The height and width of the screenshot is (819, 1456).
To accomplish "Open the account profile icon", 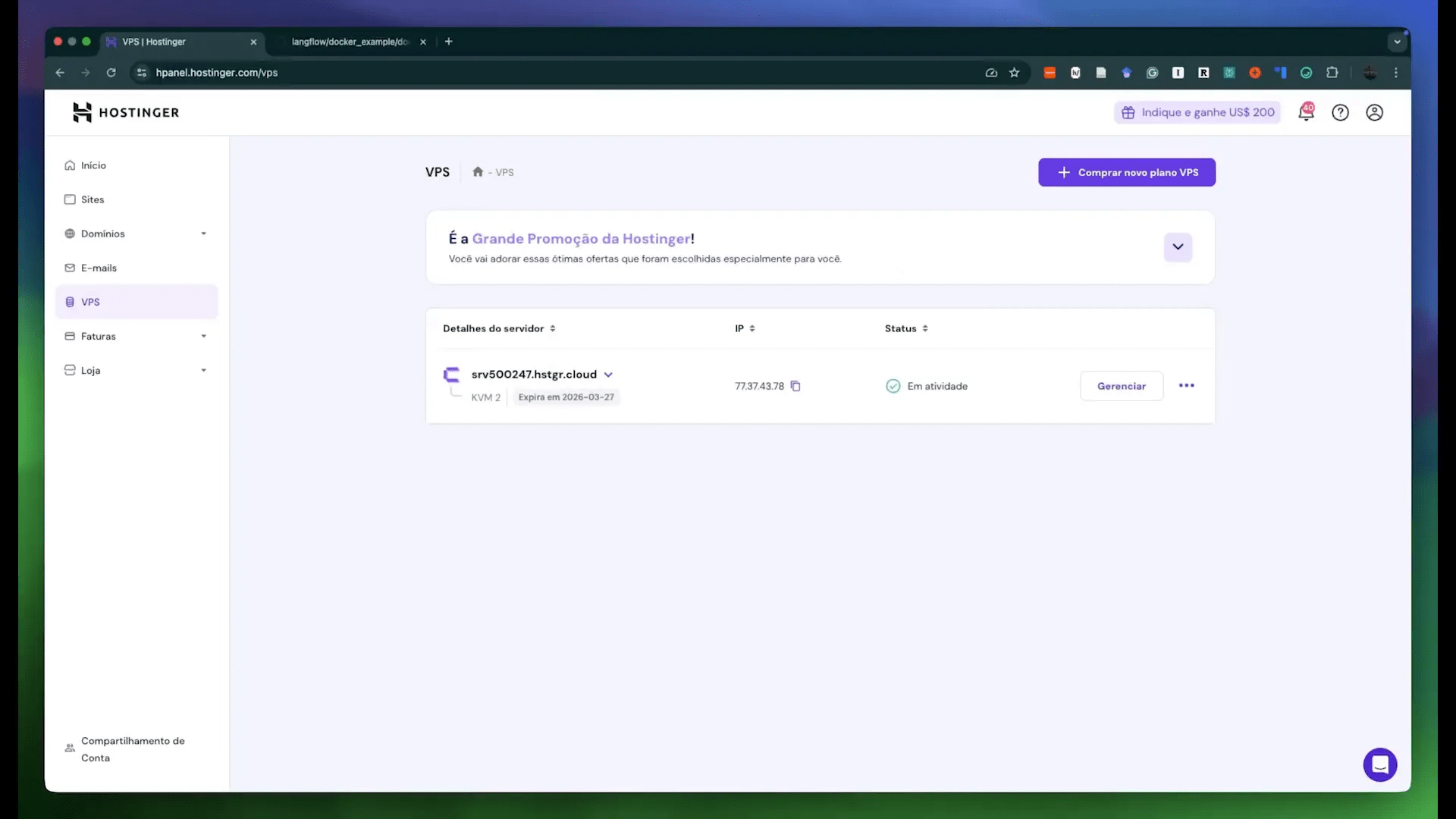I will tap(1375, 112).
